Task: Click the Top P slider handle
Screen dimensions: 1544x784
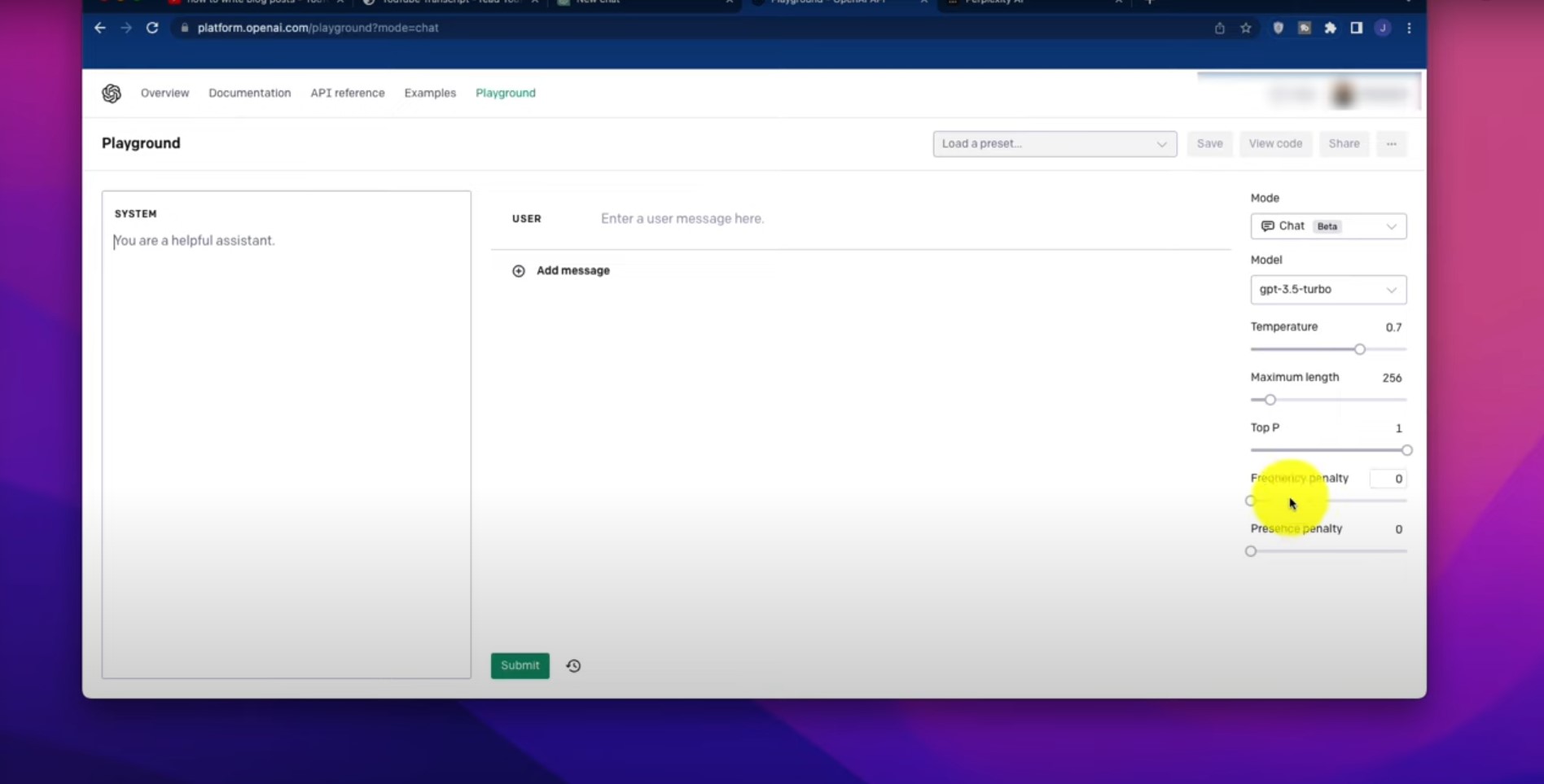Action: click(x=1406, y=450)
